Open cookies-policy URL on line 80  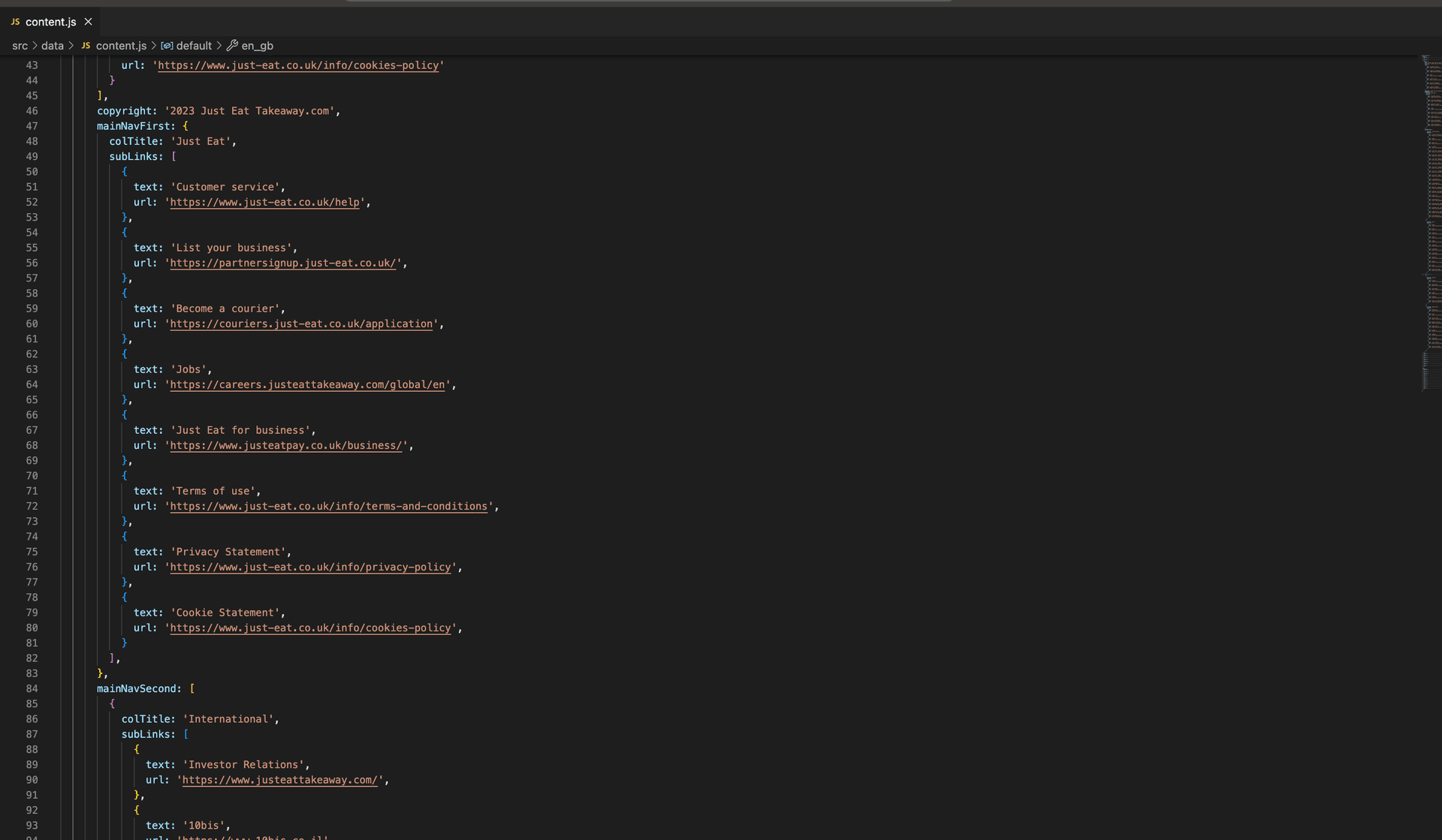click(310, 628)
